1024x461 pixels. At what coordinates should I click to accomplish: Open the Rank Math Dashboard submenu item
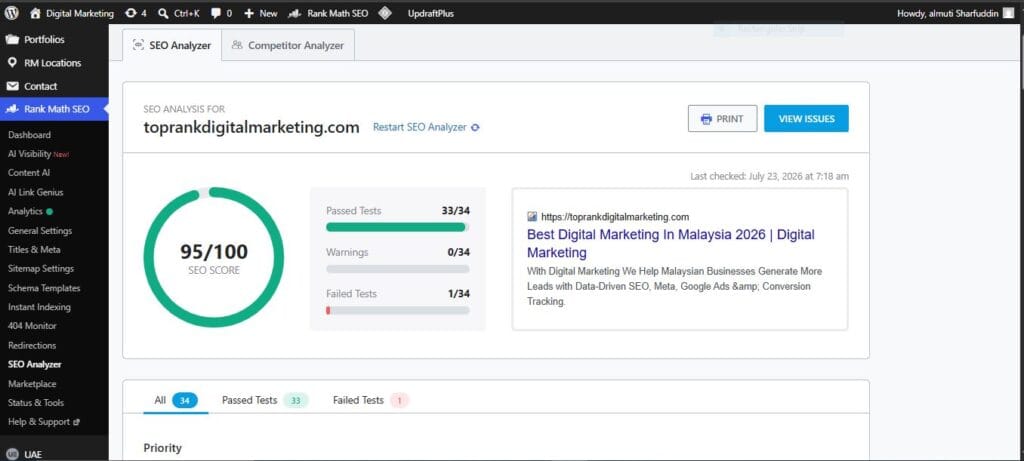click(29, 135)
